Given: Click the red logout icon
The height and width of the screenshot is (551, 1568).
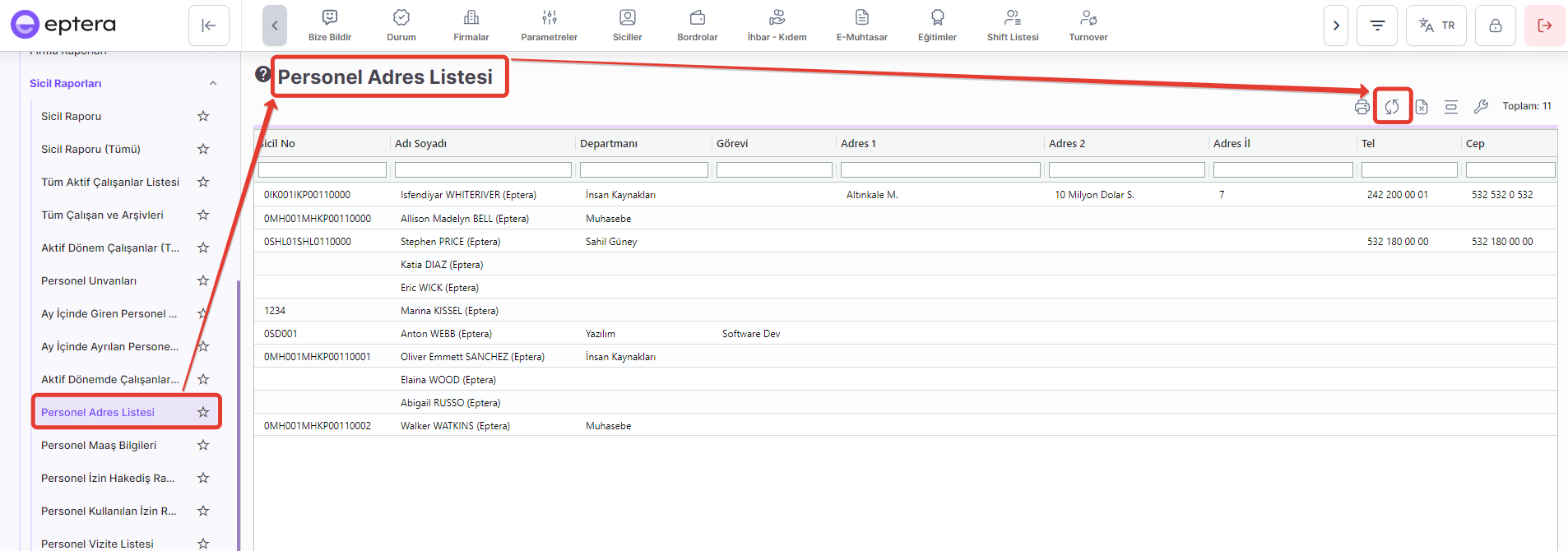Looking at the screenshot, I should click(x=1544, y=25).
